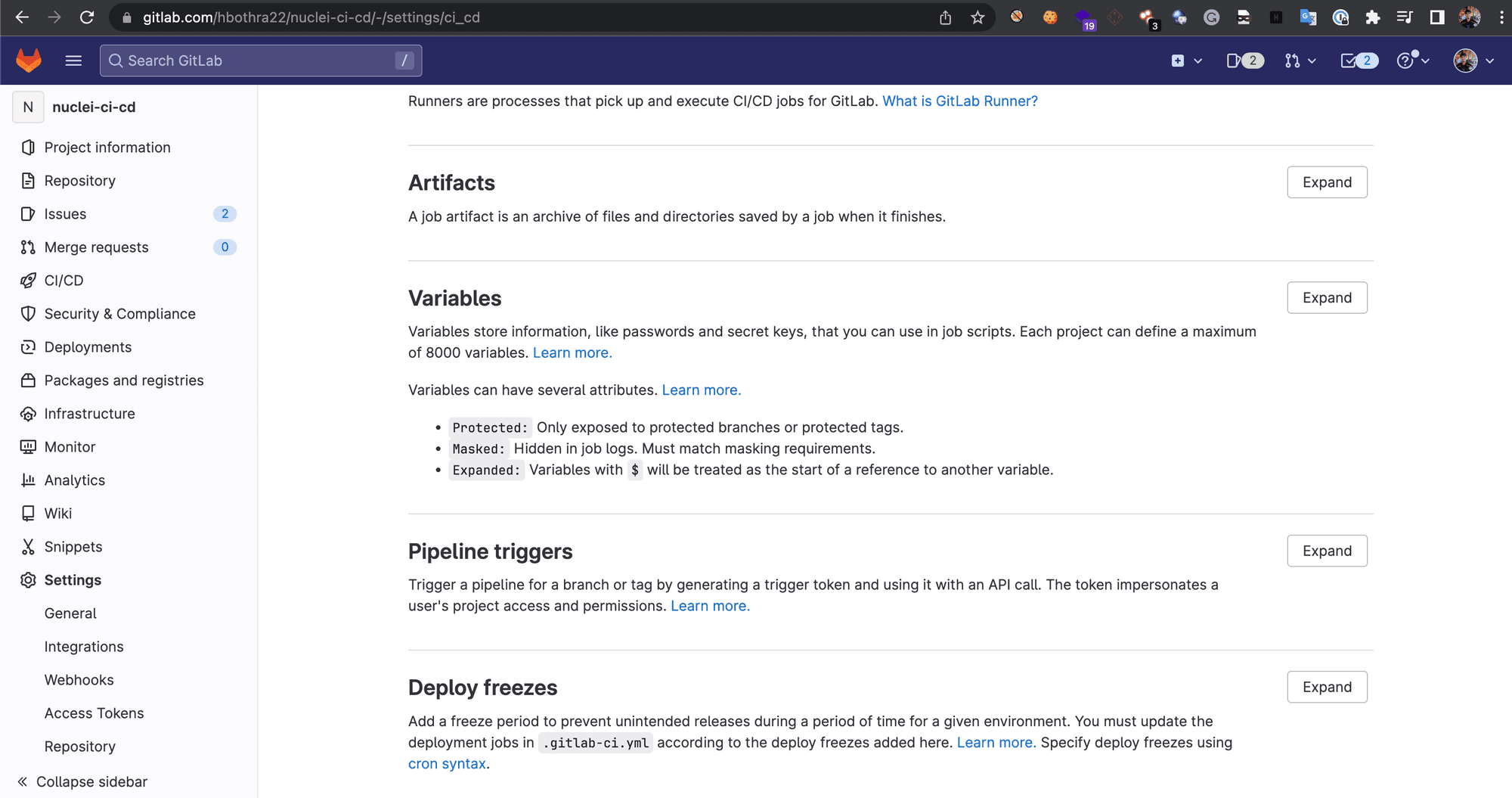Expand the Deploy freezes section
The width and height of the screenshot is (1512, 798).
click(1327, 688)
